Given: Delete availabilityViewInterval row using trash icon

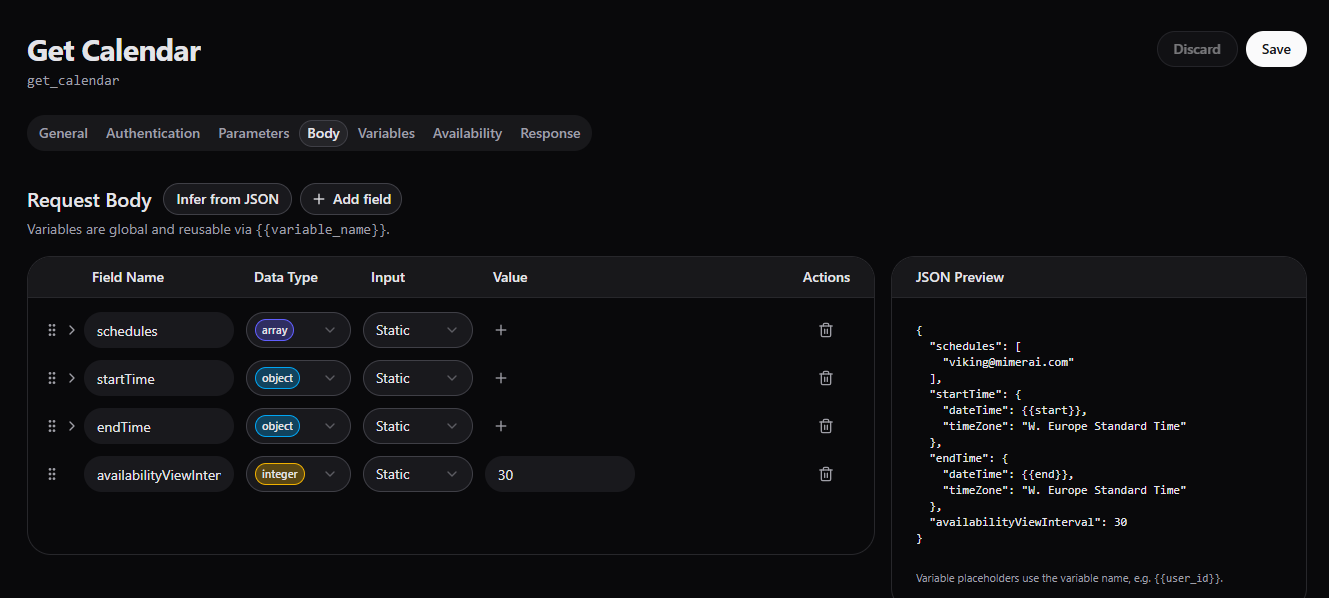Looking at the screenshot, I should click(826, 474).
